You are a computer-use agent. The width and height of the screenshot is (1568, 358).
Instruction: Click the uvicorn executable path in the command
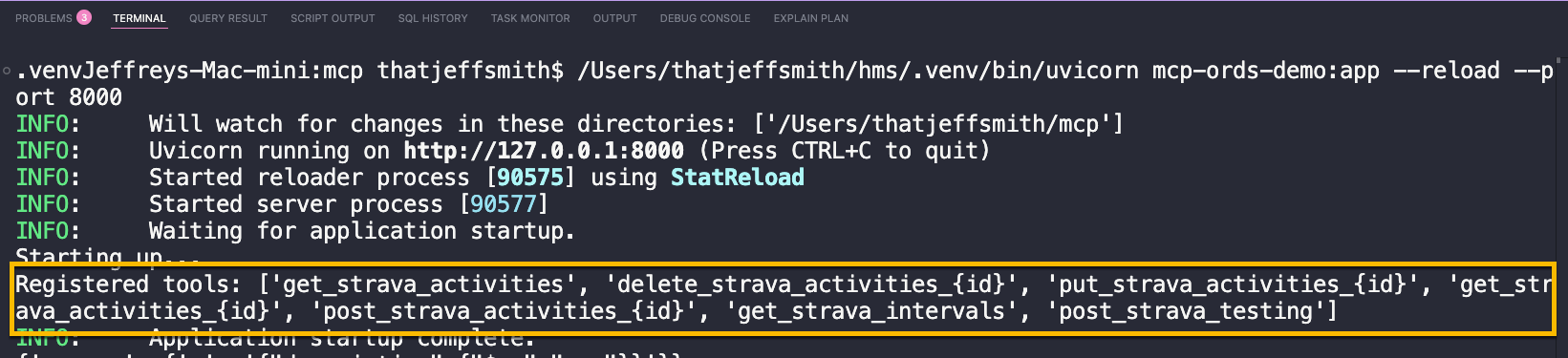tap(858, 71)
